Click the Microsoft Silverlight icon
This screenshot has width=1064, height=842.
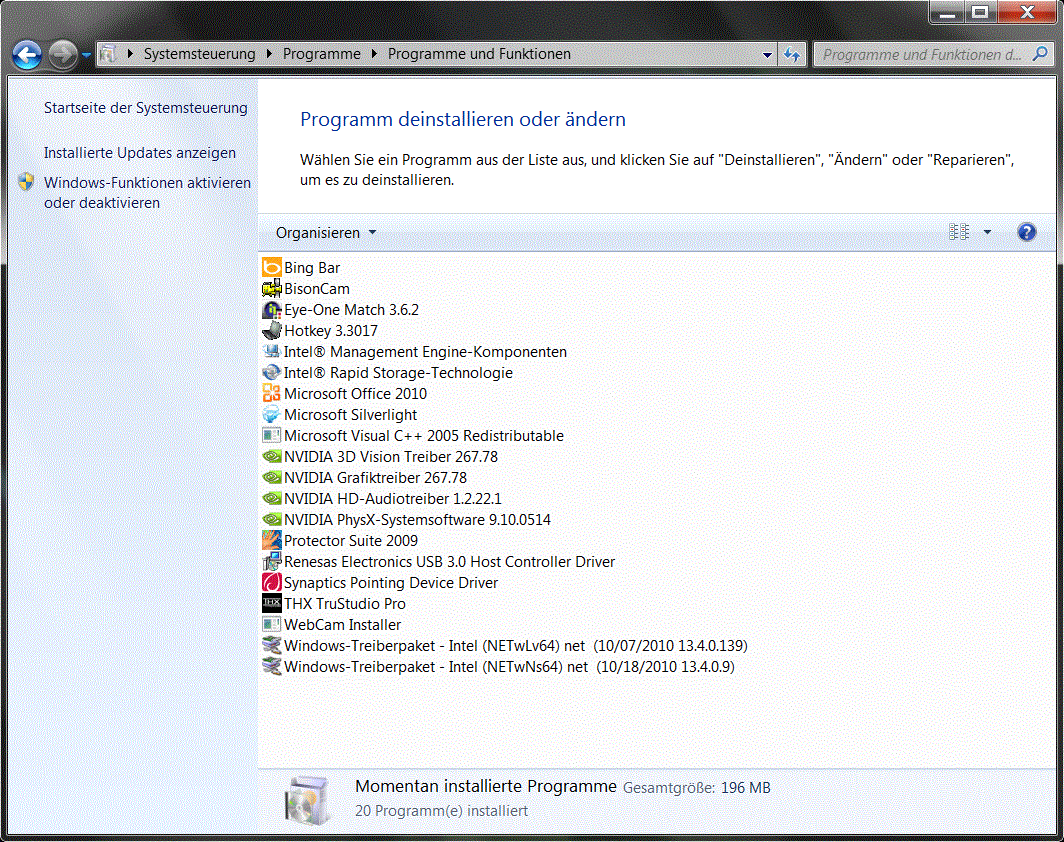271,415
